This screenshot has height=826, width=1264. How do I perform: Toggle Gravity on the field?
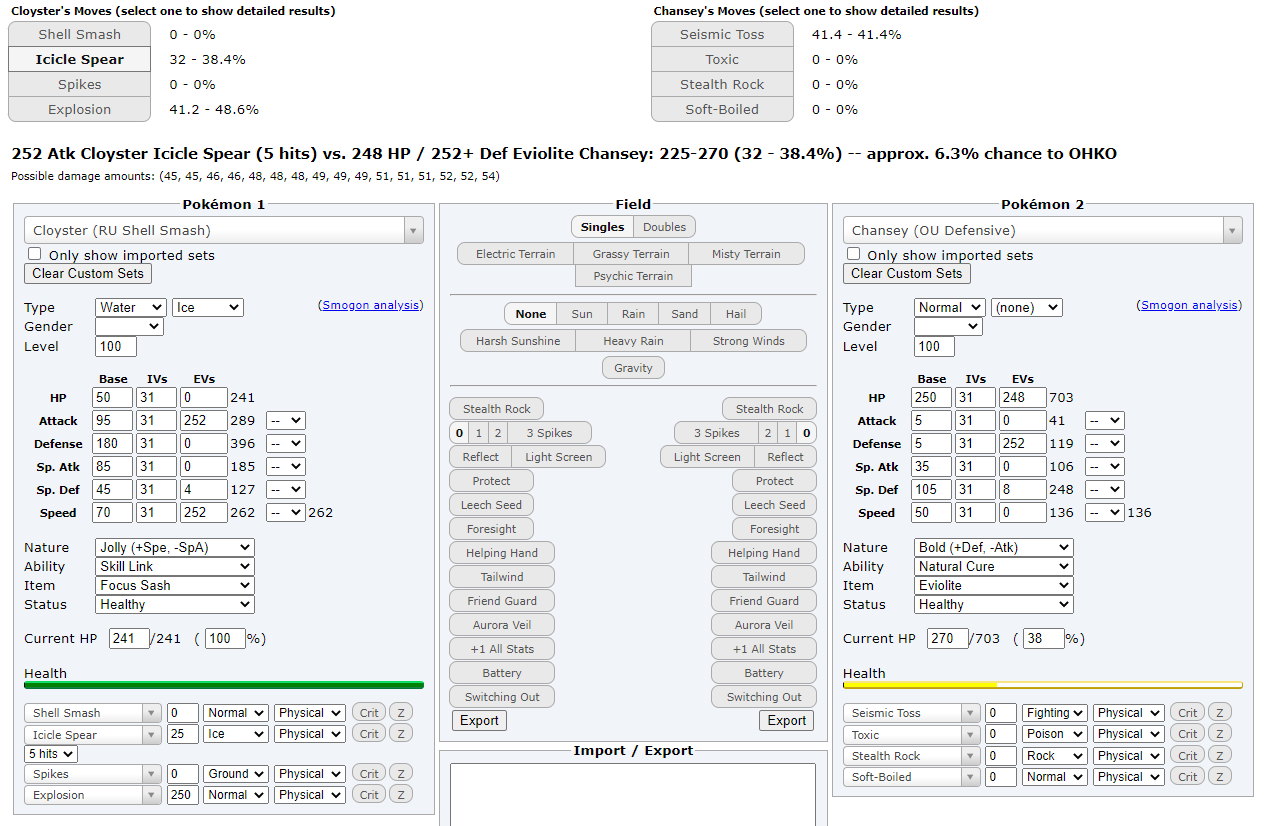tap(633, 368)
